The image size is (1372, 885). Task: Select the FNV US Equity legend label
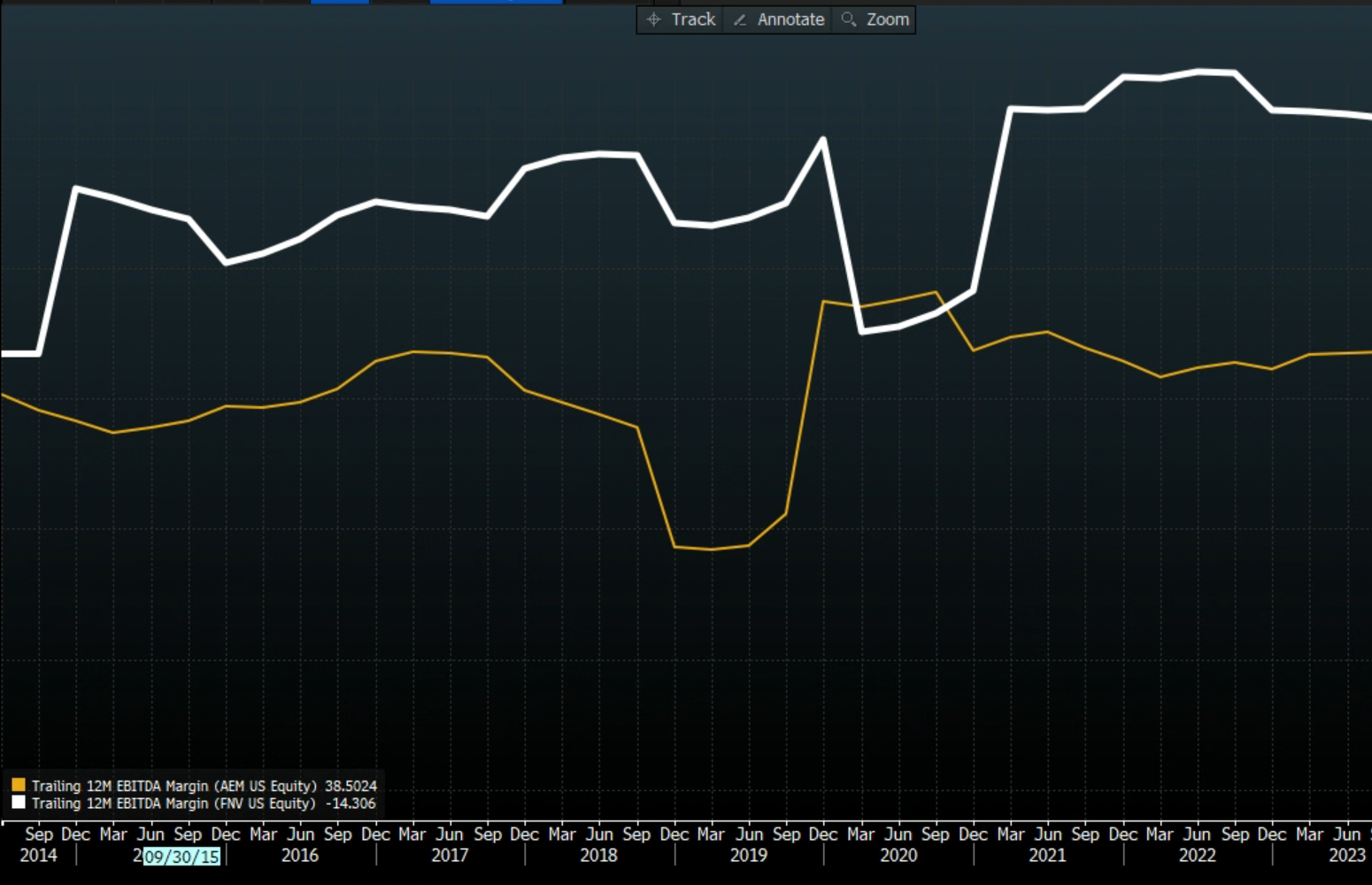pos(173,804)
